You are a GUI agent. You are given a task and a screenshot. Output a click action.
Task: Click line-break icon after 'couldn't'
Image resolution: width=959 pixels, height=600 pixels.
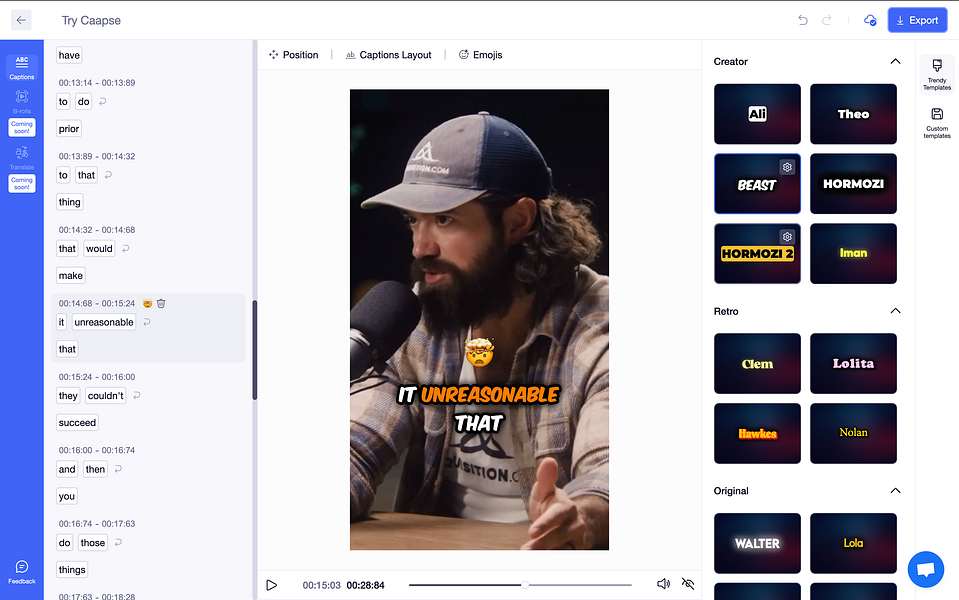click(137, 396)
